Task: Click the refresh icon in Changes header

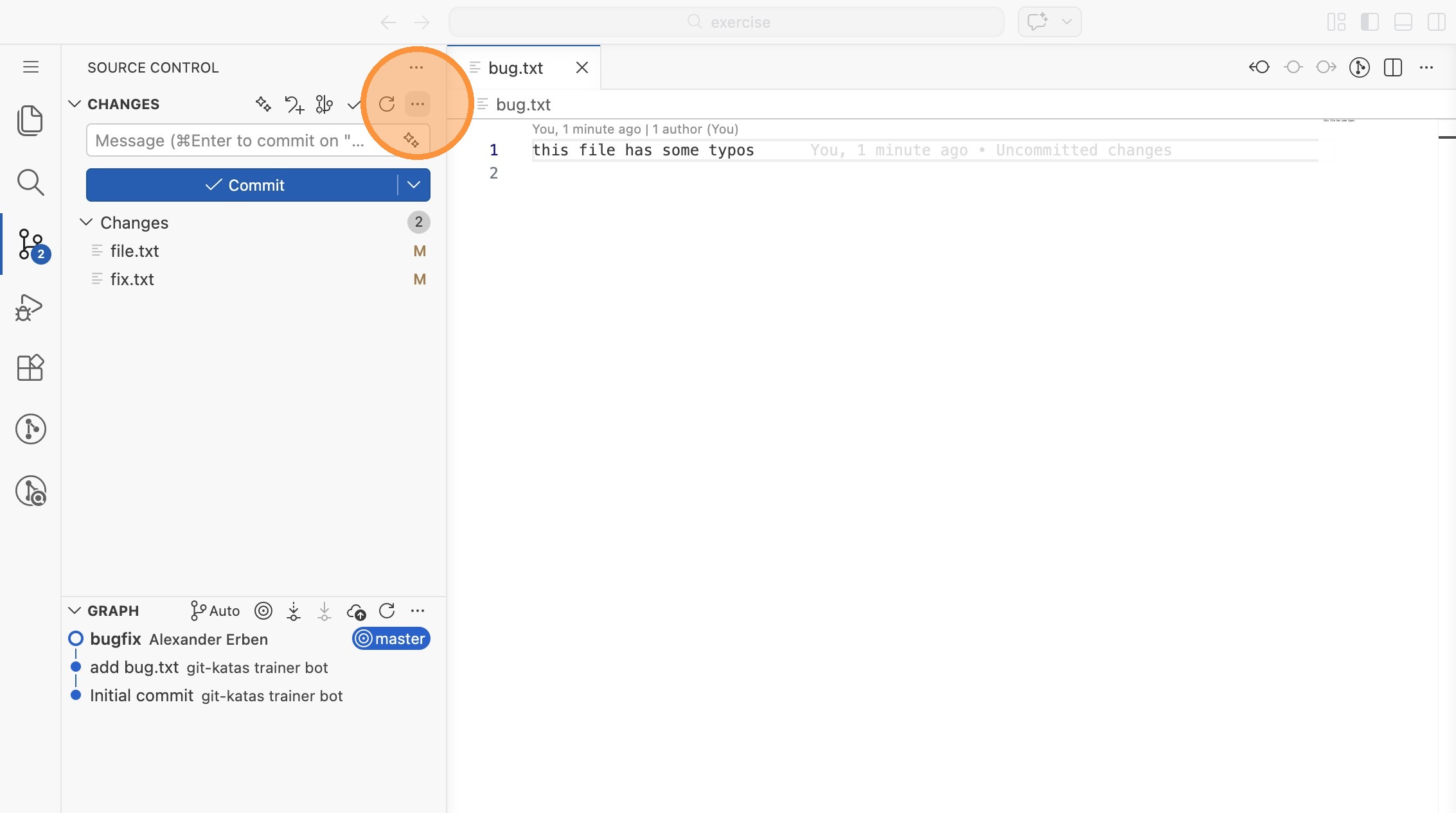Action: 387,104
